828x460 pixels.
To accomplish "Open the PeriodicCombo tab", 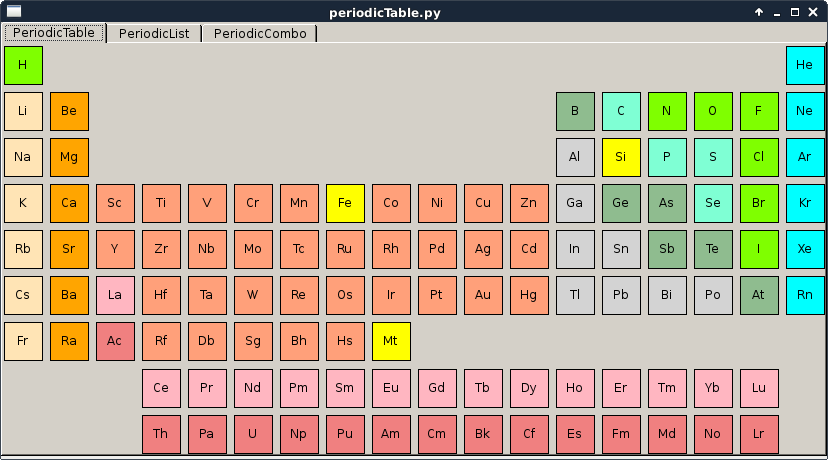I will 260,33.
